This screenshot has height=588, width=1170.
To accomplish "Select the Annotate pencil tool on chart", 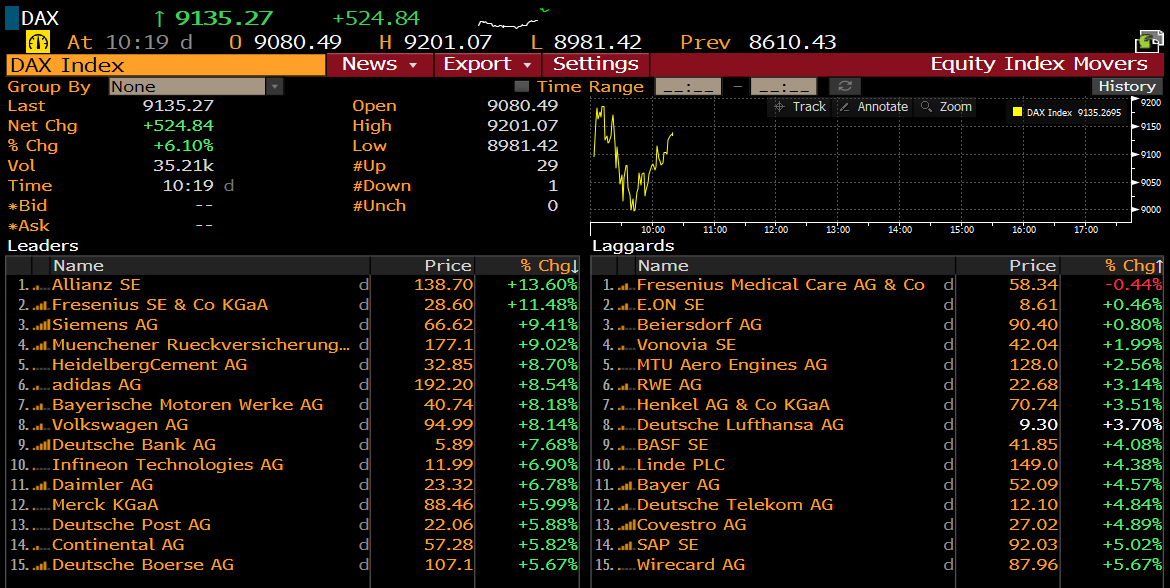I will click(x=873, y=107).
